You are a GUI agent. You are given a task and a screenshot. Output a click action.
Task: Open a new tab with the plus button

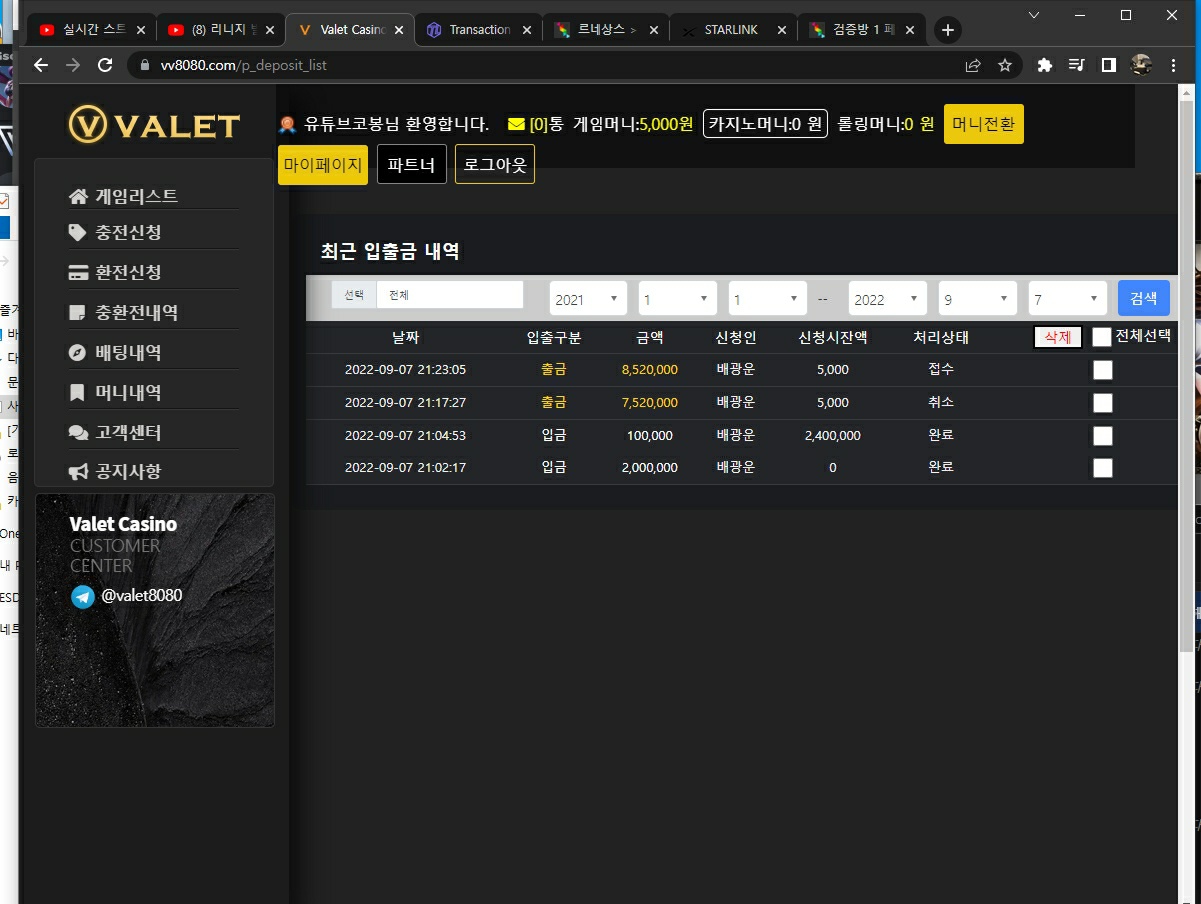(947, 30)
